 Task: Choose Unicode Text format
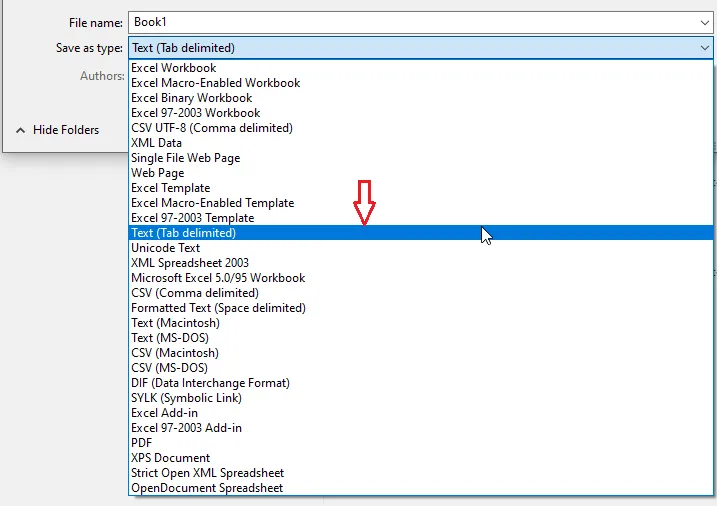(421, 248)
